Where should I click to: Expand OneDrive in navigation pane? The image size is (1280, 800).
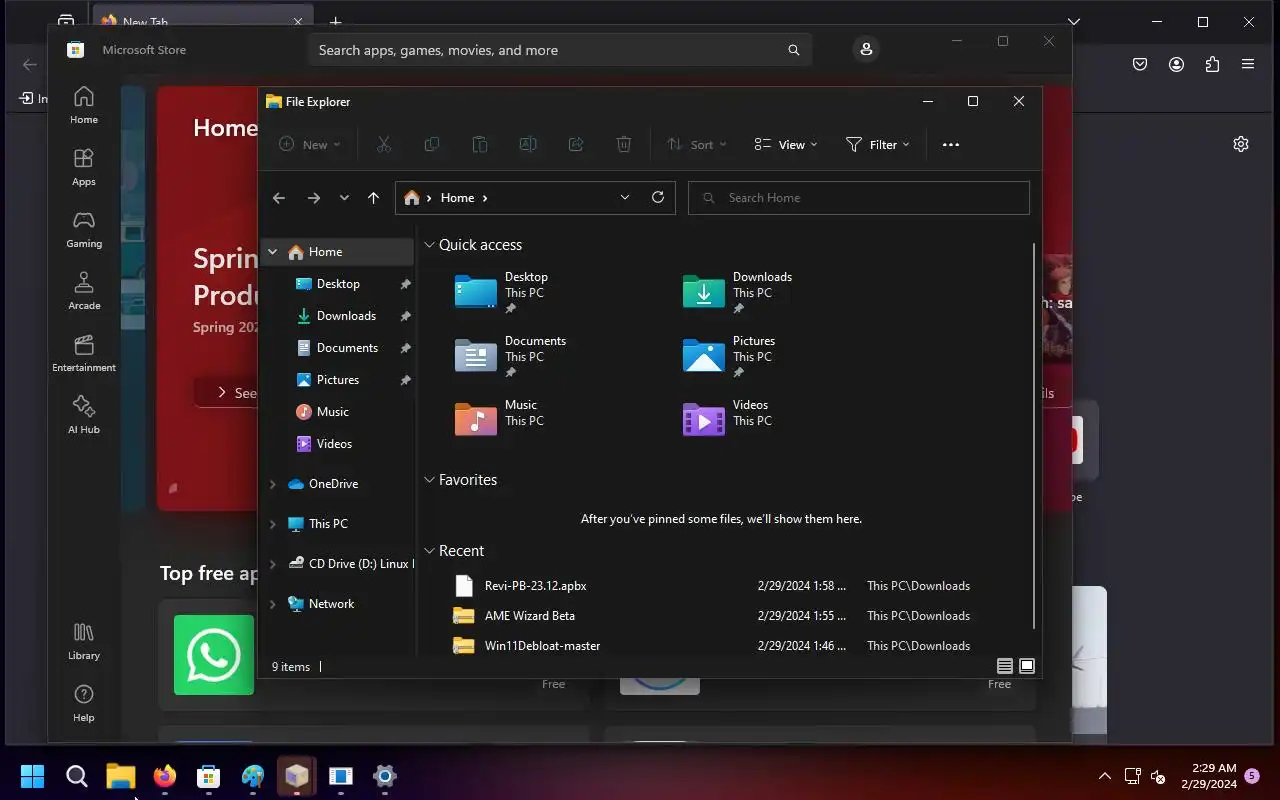click(272, 484)
